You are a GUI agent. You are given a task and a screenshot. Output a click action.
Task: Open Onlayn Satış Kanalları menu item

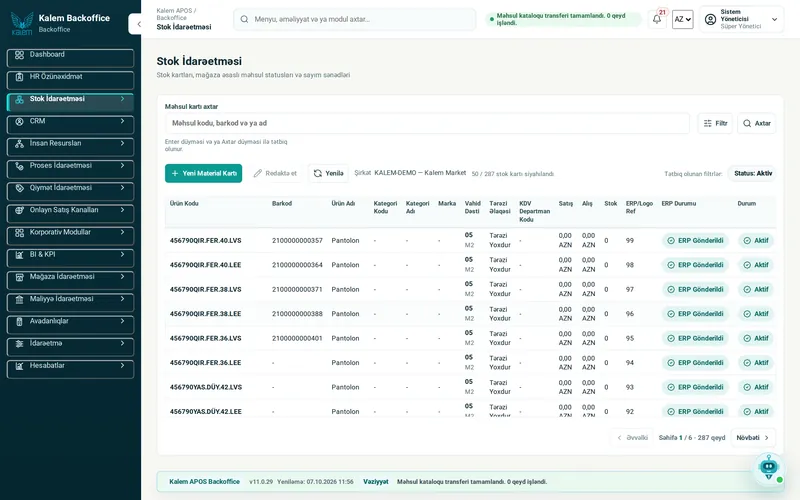(x=70, y=213)
